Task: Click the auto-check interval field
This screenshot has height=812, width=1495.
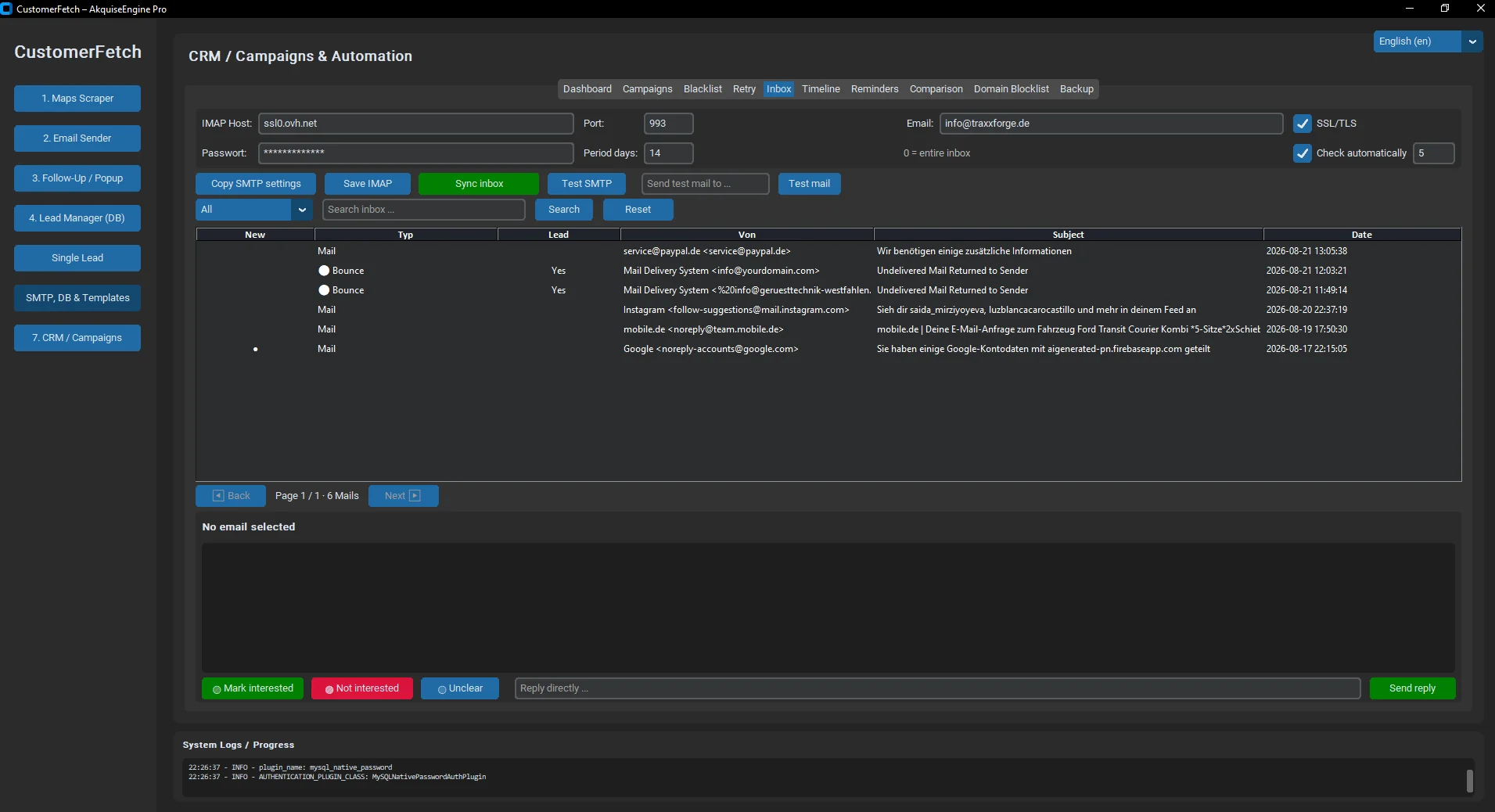Action: (1434, 153)
